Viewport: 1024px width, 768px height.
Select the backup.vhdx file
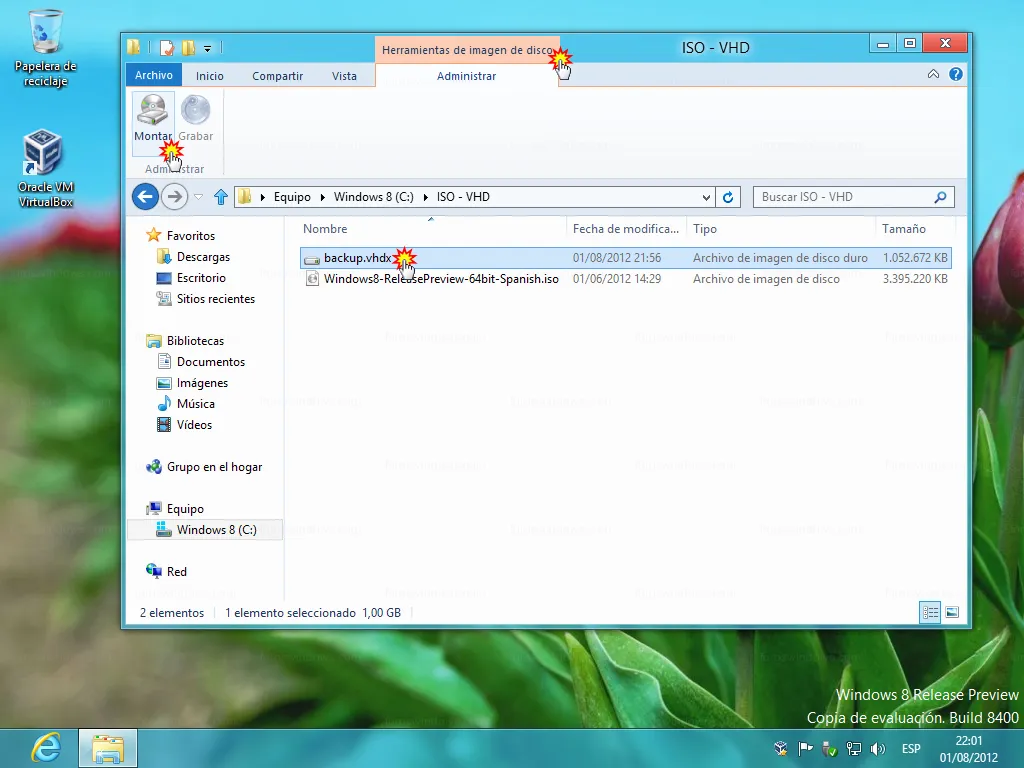point(625,258)
